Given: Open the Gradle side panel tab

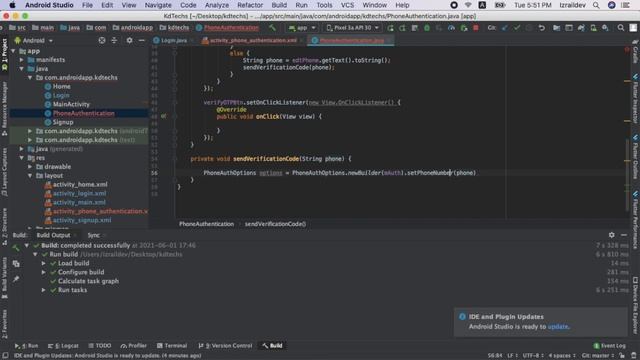Looking at the screenshot, I should pos(636,52).
